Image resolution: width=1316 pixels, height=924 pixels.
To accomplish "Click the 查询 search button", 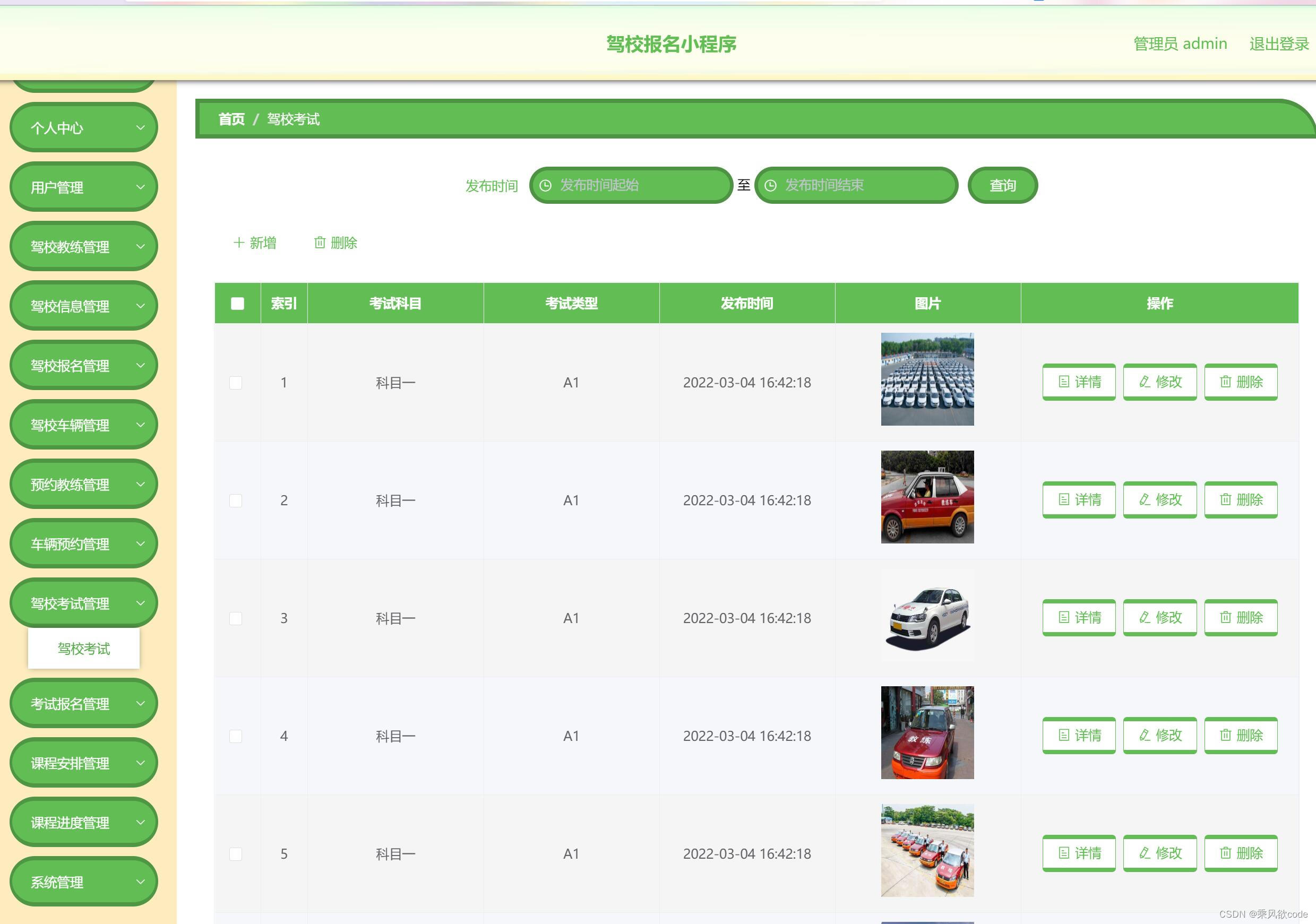I will (1002, 186).
